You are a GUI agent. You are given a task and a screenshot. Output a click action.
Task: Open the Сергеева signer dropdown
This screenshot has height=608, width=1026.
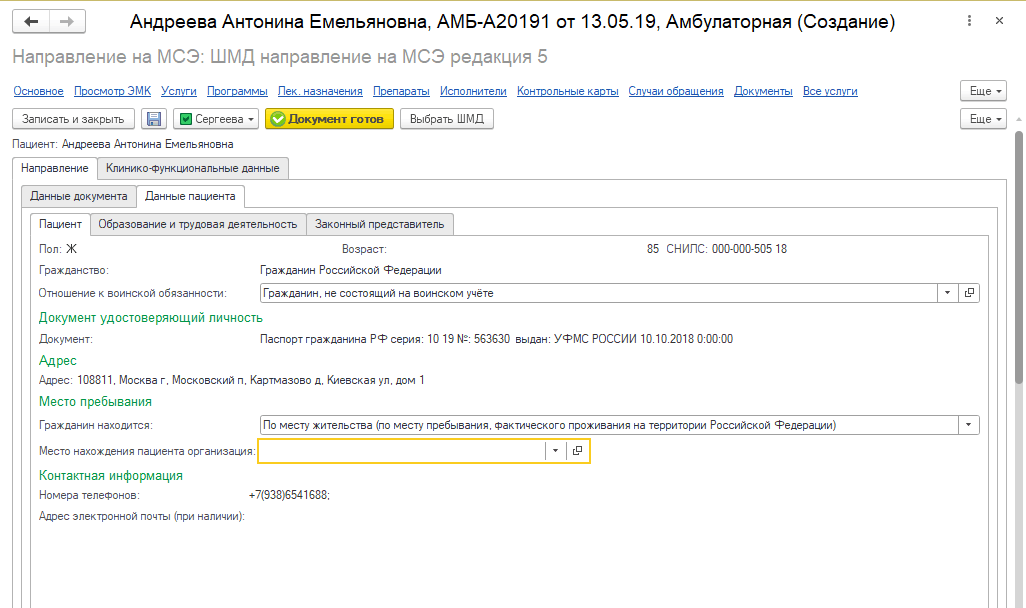216,119
